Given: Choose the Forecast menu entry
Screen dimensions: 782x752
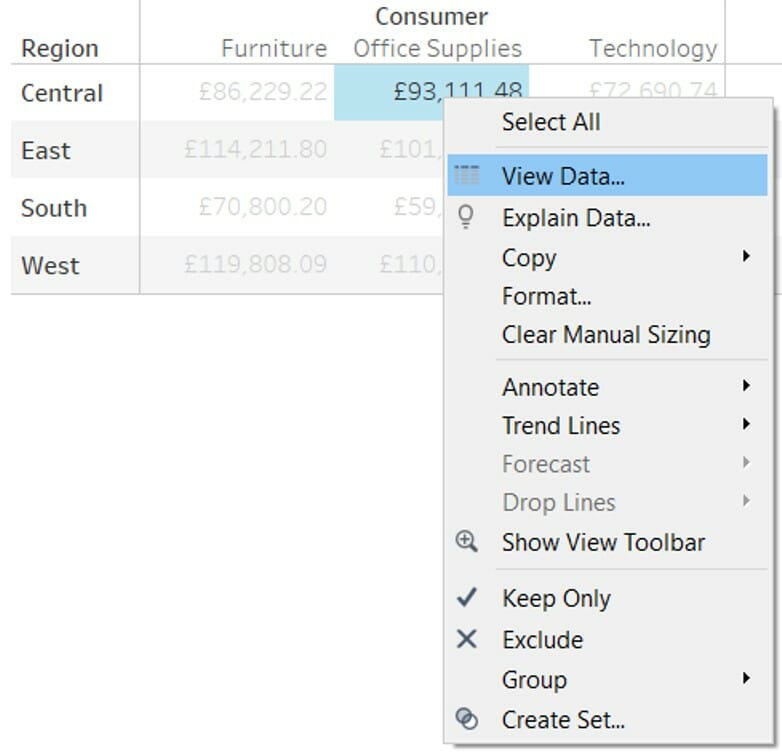Looking at the screenshot, I should click(x=546, y=464).
